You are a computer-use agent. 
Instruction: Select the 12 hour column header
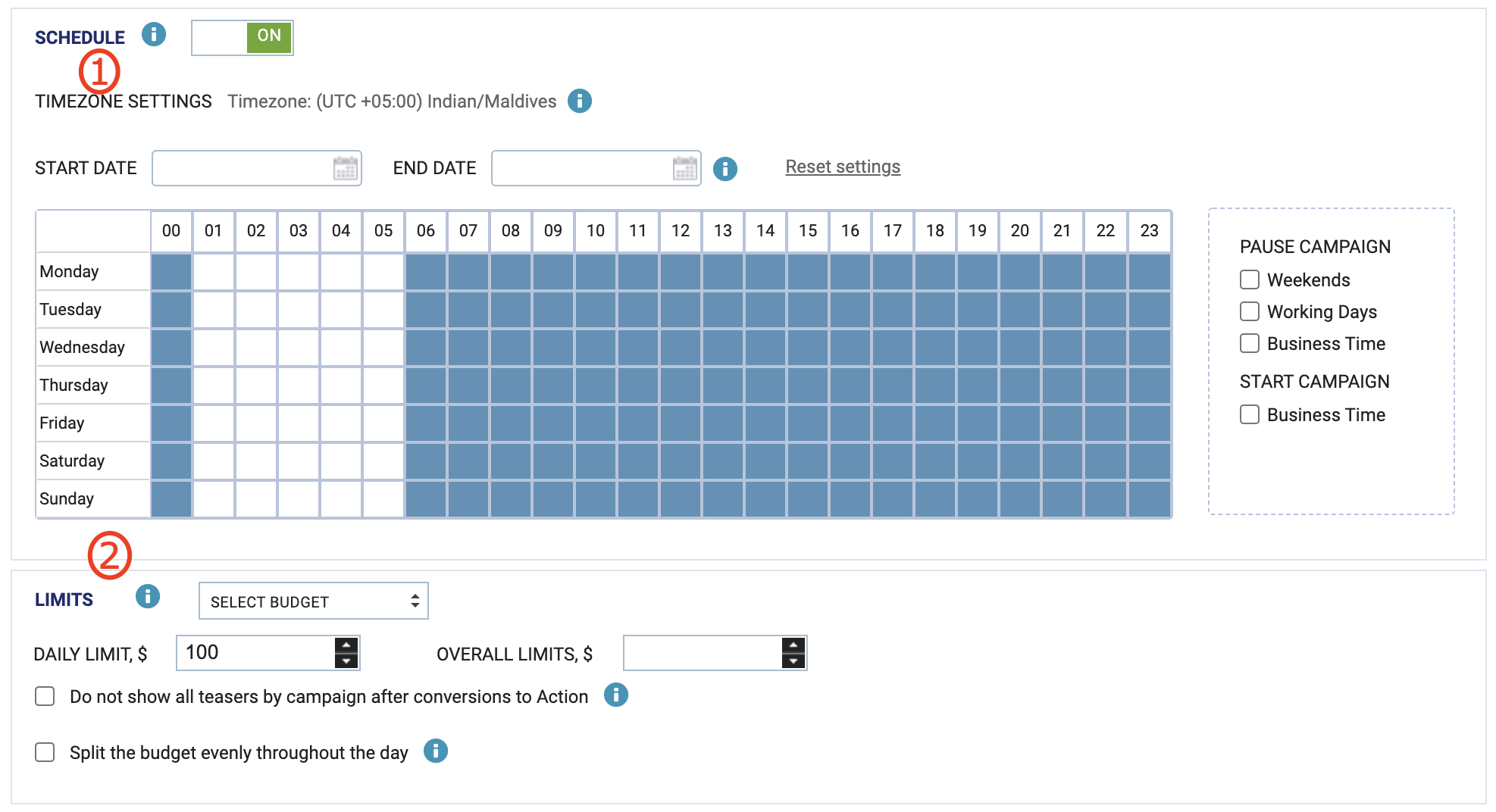click(x=681, y=231)
